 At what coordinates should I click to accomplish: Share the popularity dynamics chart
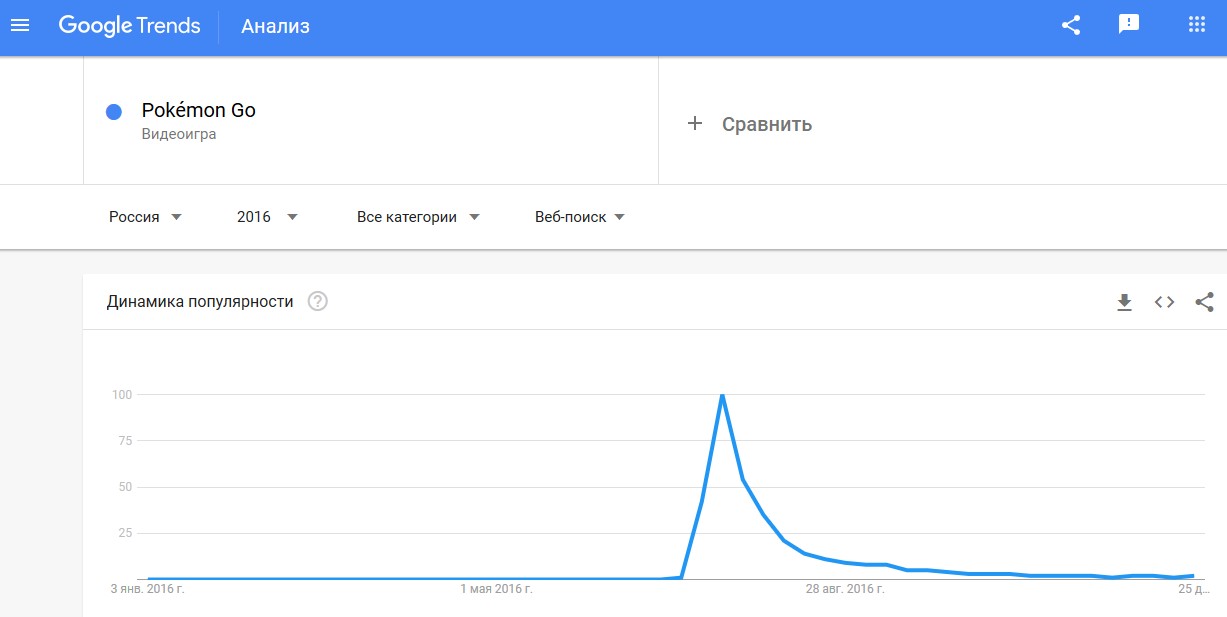click(1204, 302)
